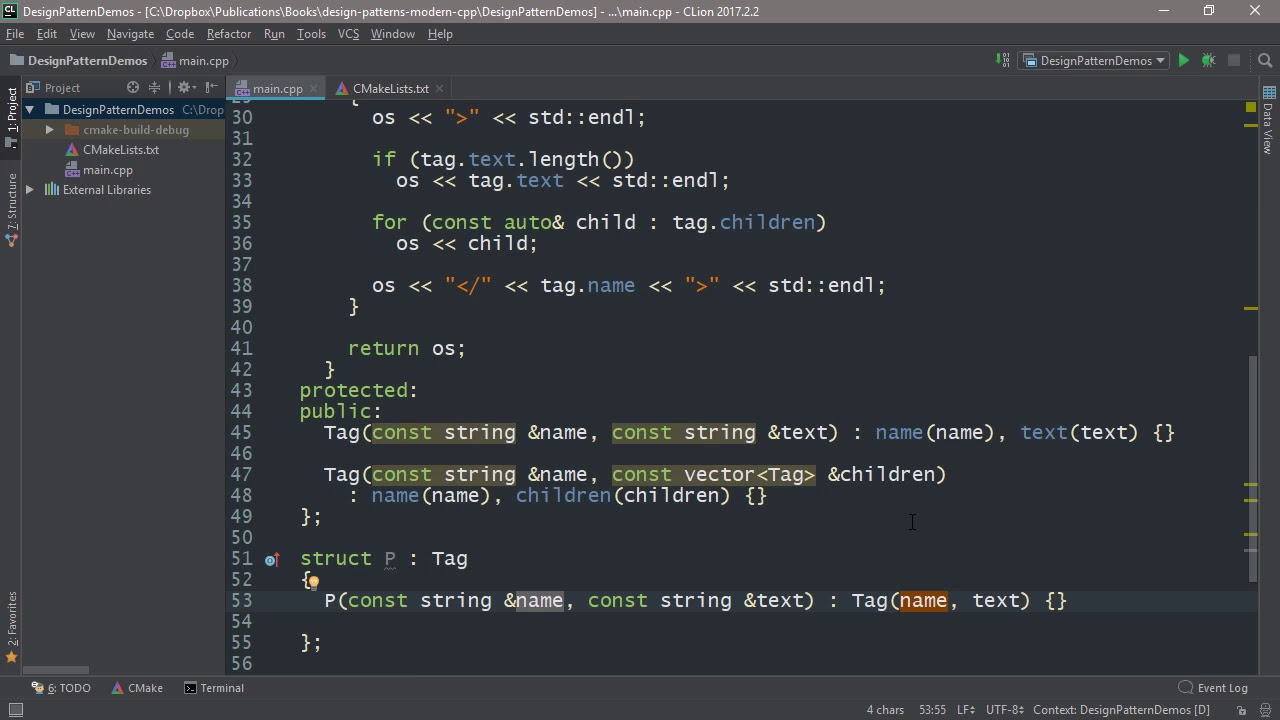The height and width of the screenshot is (720, 1280).
Task: Run the DesignPatternDemos configuration
Action: (1183, 60)
